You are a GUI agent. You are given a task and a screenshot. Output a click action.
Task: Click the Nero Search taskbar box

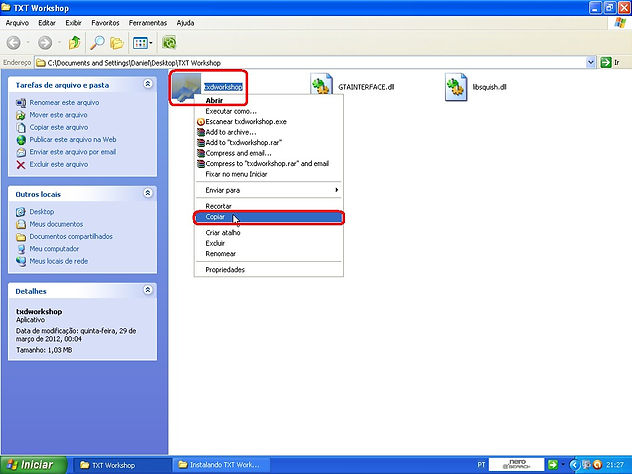click(516, 465)
